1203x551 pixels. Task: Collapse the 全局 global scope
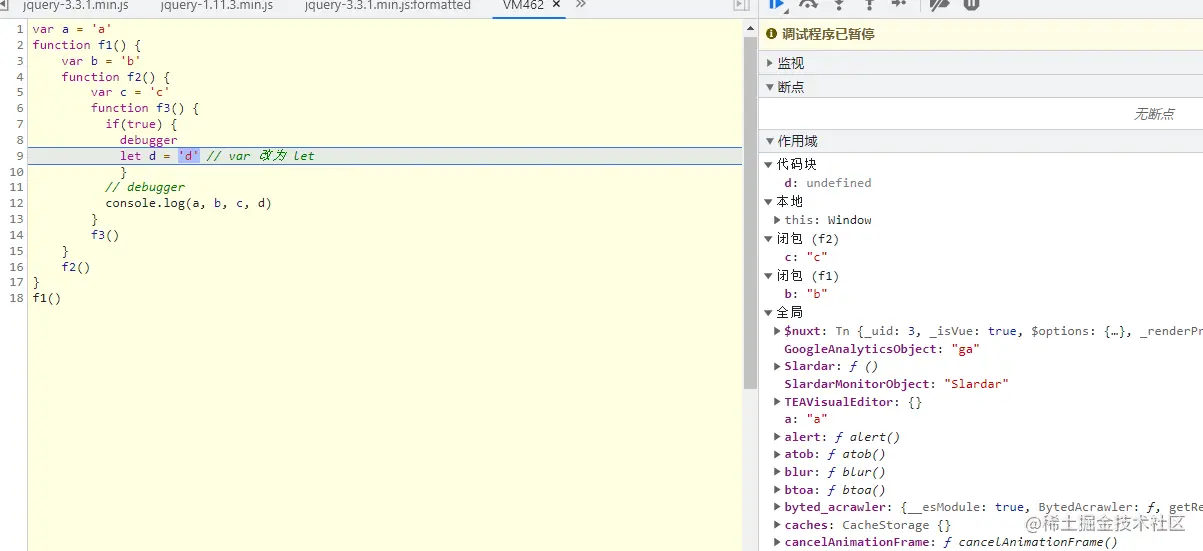pos(769,313)
